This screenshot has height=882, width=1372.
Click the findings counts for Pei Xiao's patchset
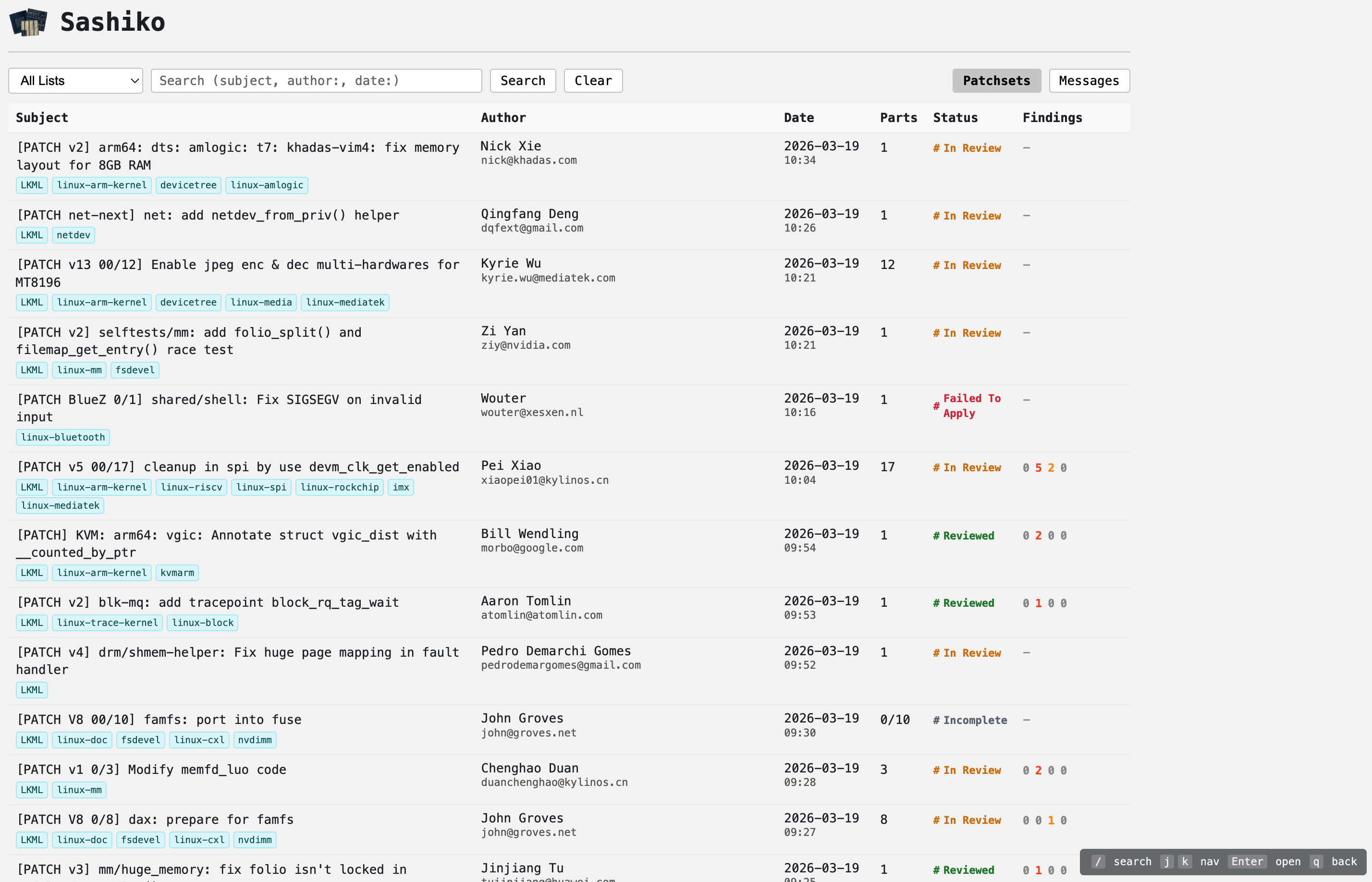pyautogui.click(x=1044, y=468)
